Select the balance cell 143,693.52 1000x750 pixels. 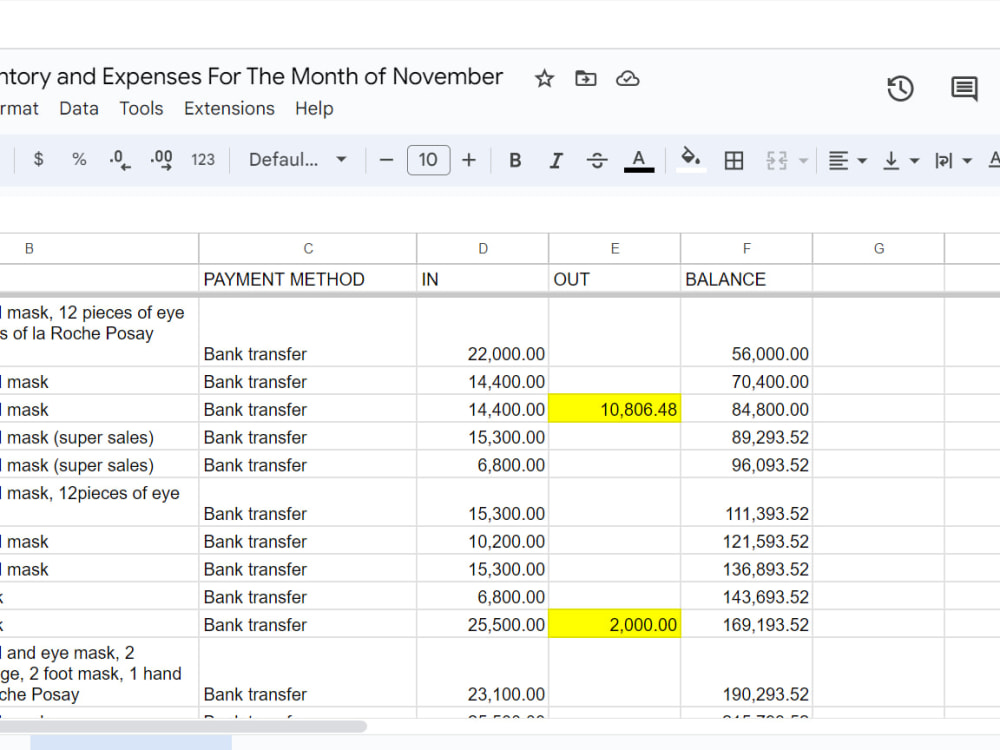click(x=747, y=596)
